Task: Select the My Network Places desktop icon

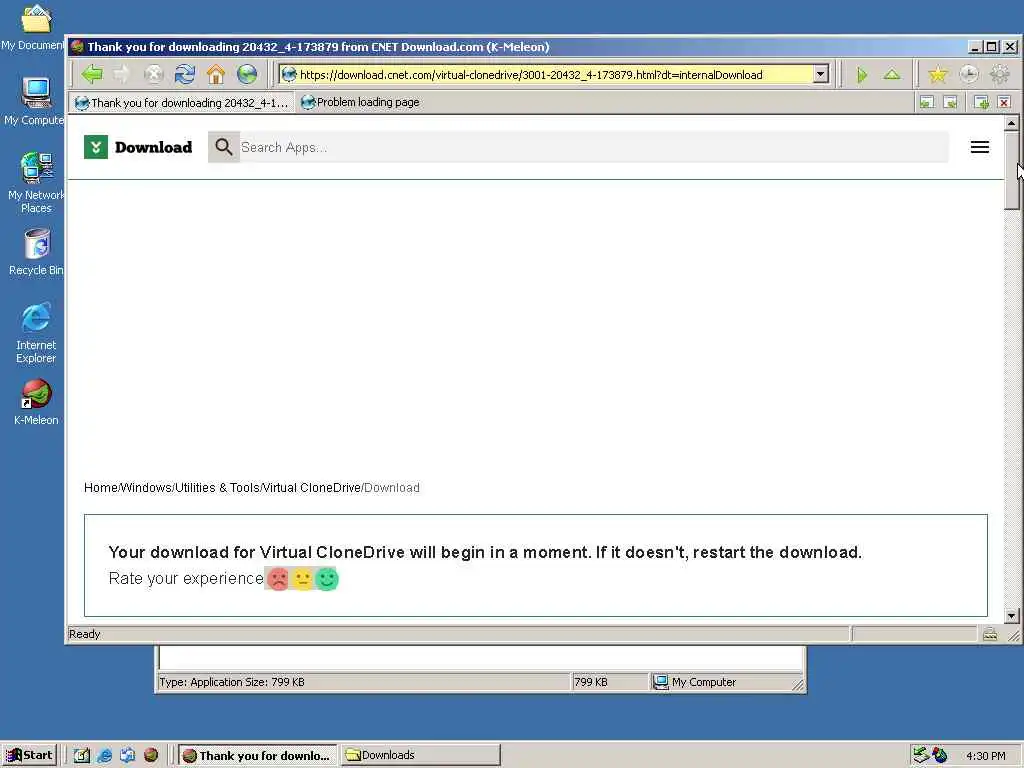Action: [36, 182]
